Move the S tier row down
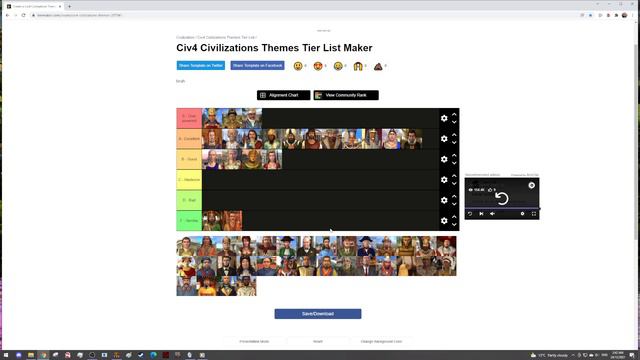Screen dimensions: 640x360 pos(454,122)
